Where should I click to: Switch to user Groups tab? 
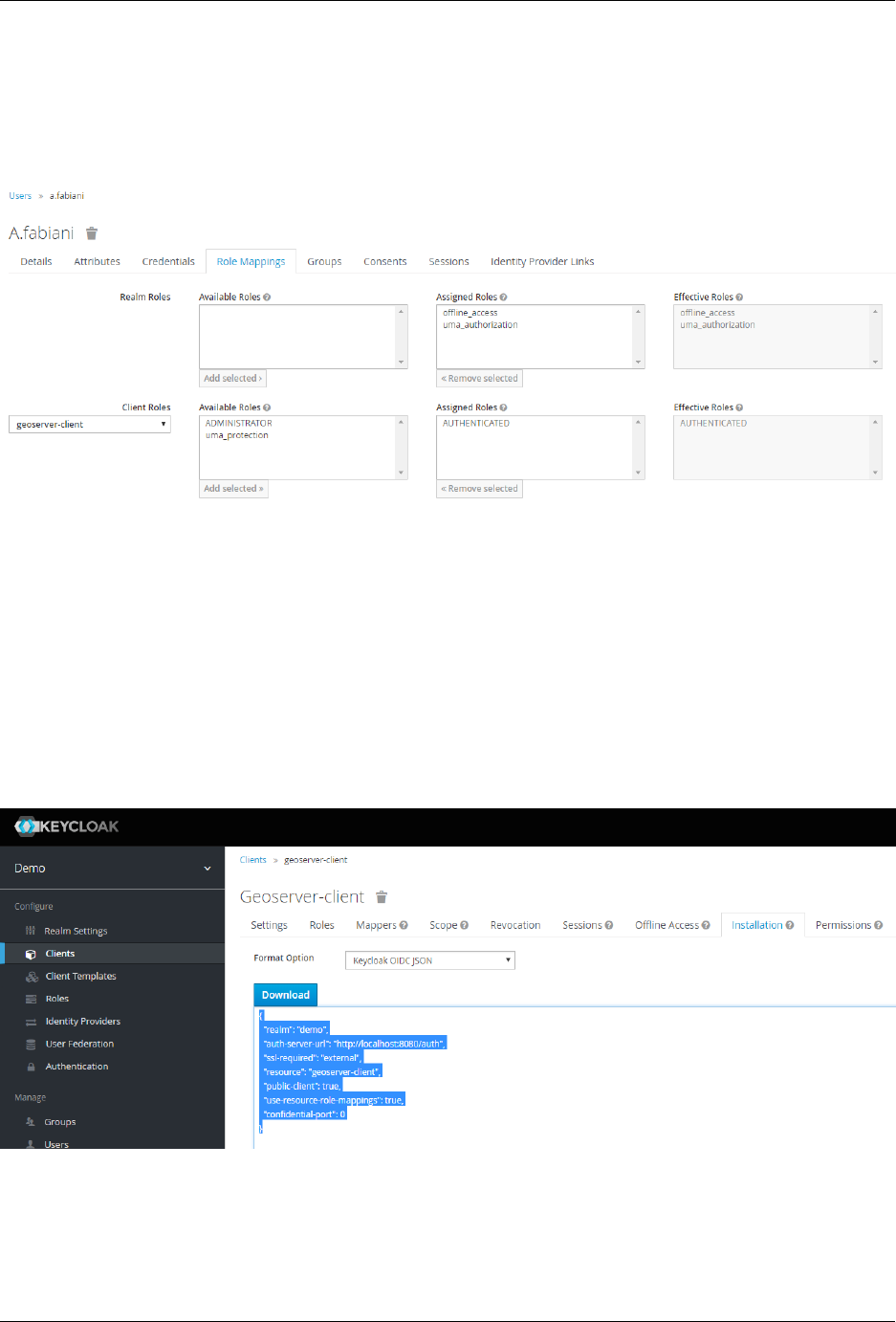point(324,261)
